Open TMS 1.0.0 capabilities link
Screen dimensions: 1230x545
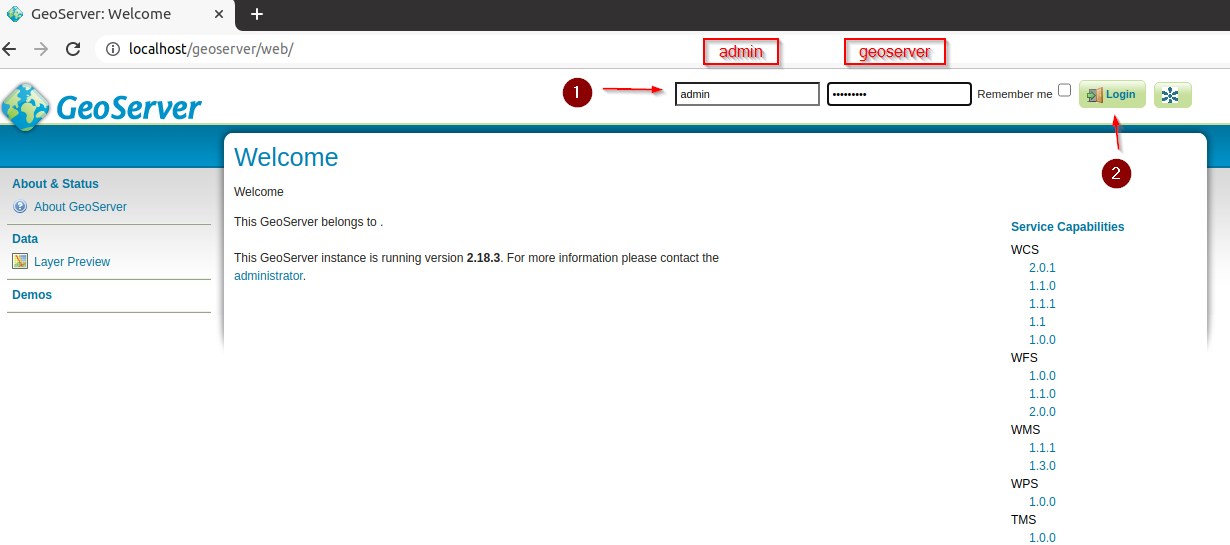pyautogui.click(x=1042, y=538)
